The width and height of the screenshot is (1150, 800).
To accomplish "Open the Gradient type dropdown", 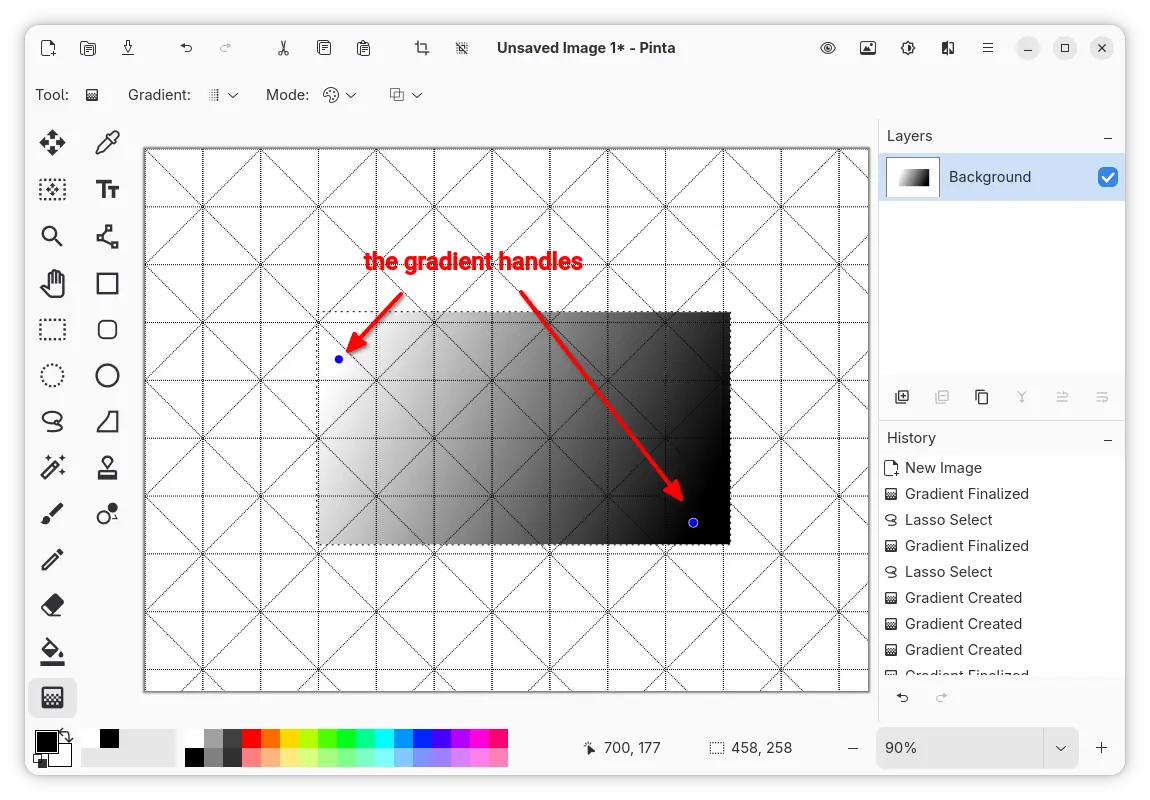I will (223, 95).
